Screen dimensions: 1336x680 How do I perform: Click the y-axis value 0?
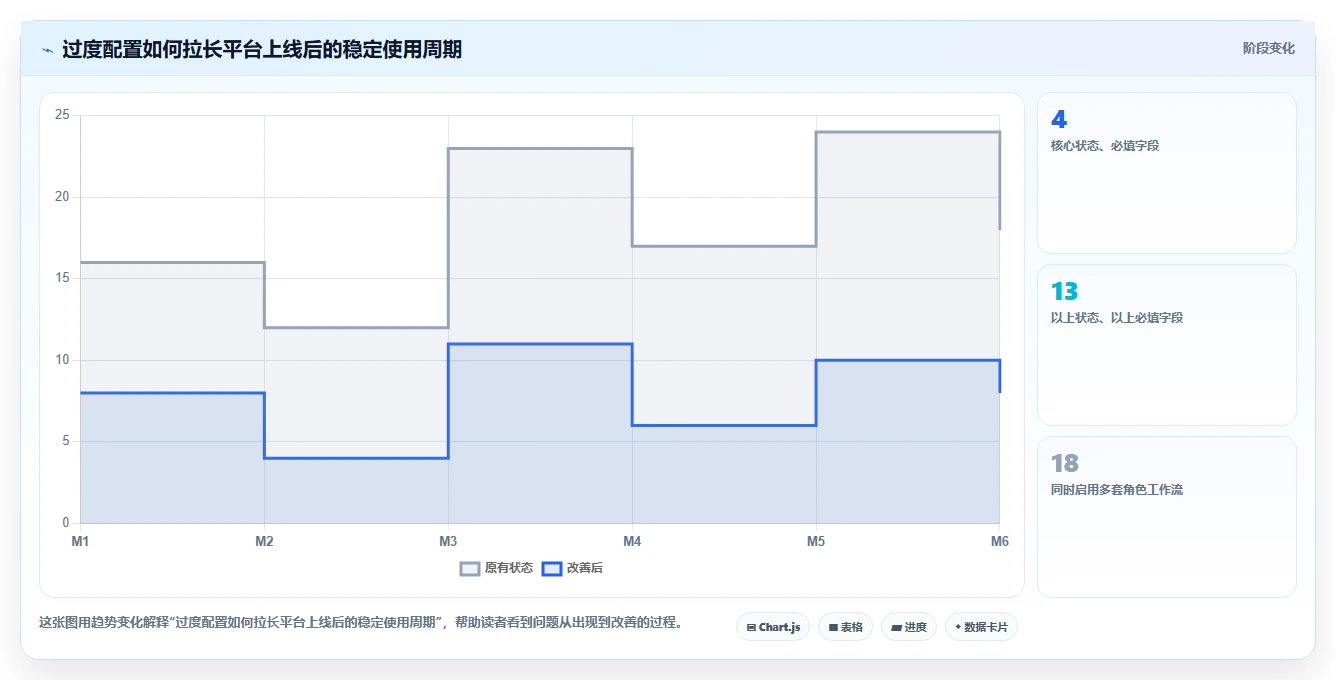pos(65,523)
